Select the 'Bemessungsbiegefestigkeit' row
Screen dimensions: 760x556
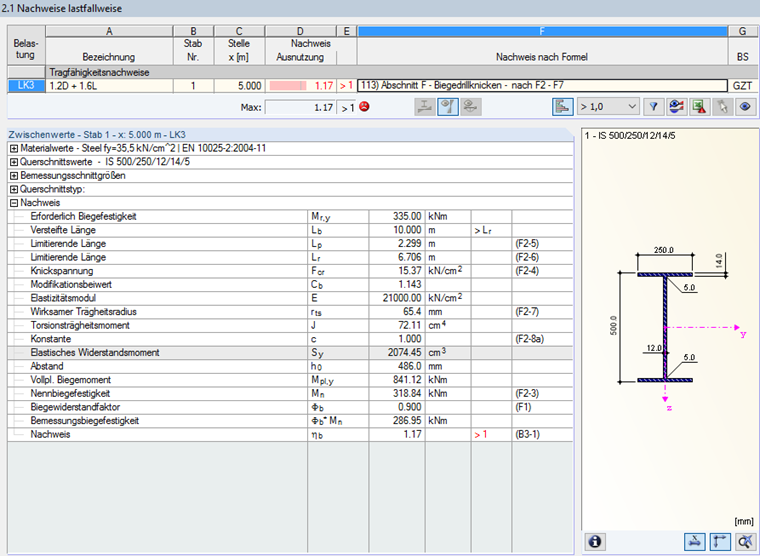(x=290, y=420)
